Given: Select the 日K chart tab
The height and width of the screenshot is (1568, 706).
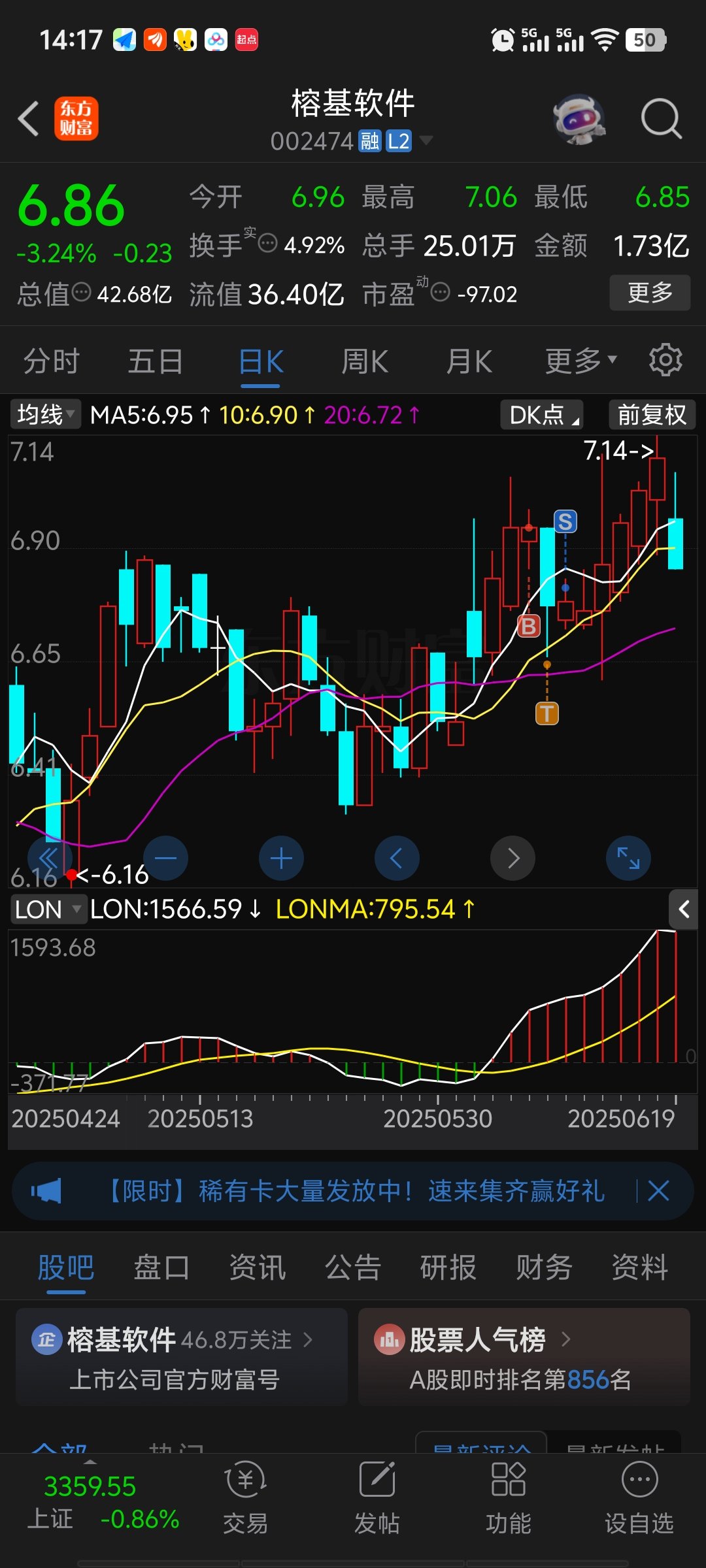Looking at the screenshot, I should point(261,361).
